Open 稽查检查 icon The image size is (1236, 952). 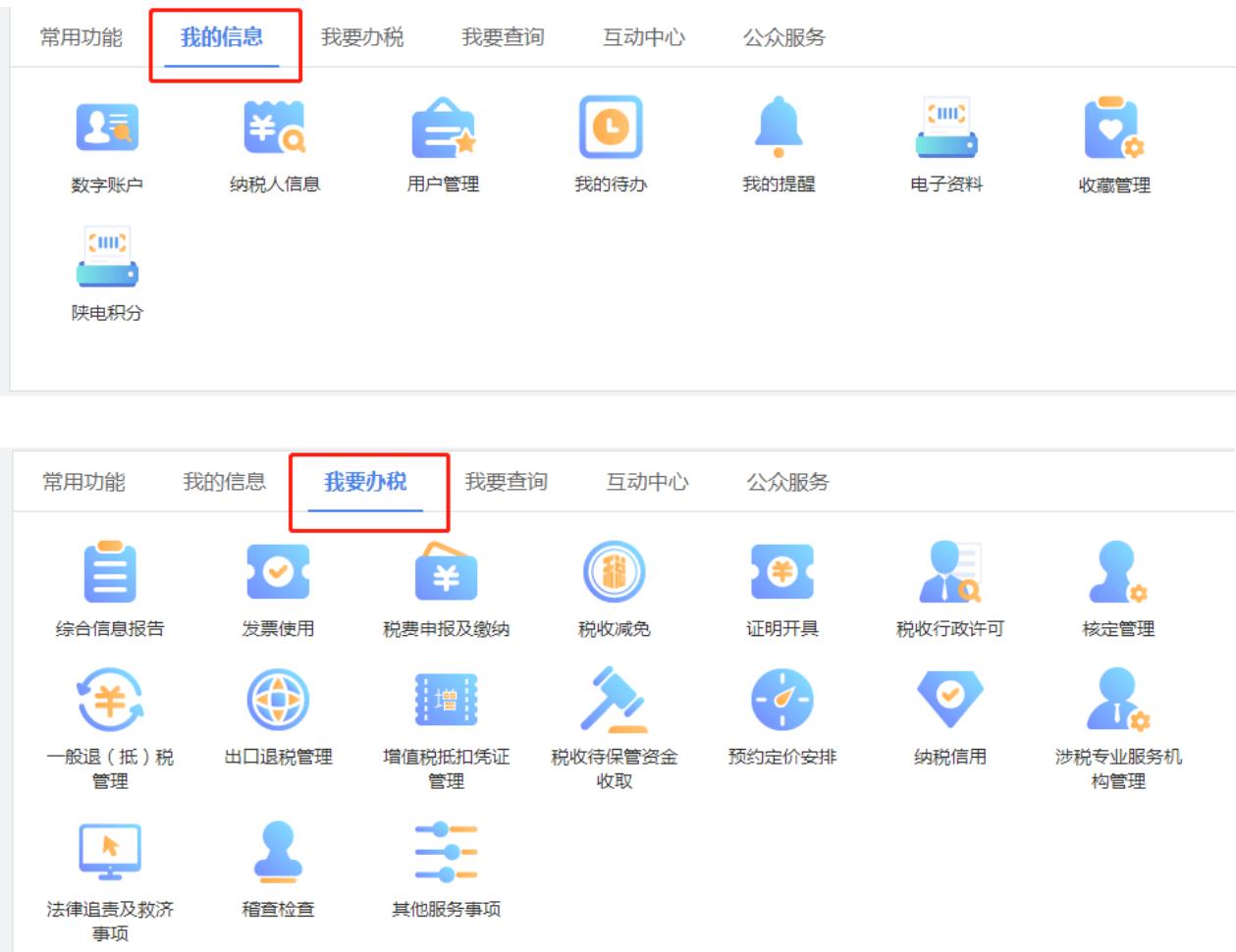tap(278, 852)
